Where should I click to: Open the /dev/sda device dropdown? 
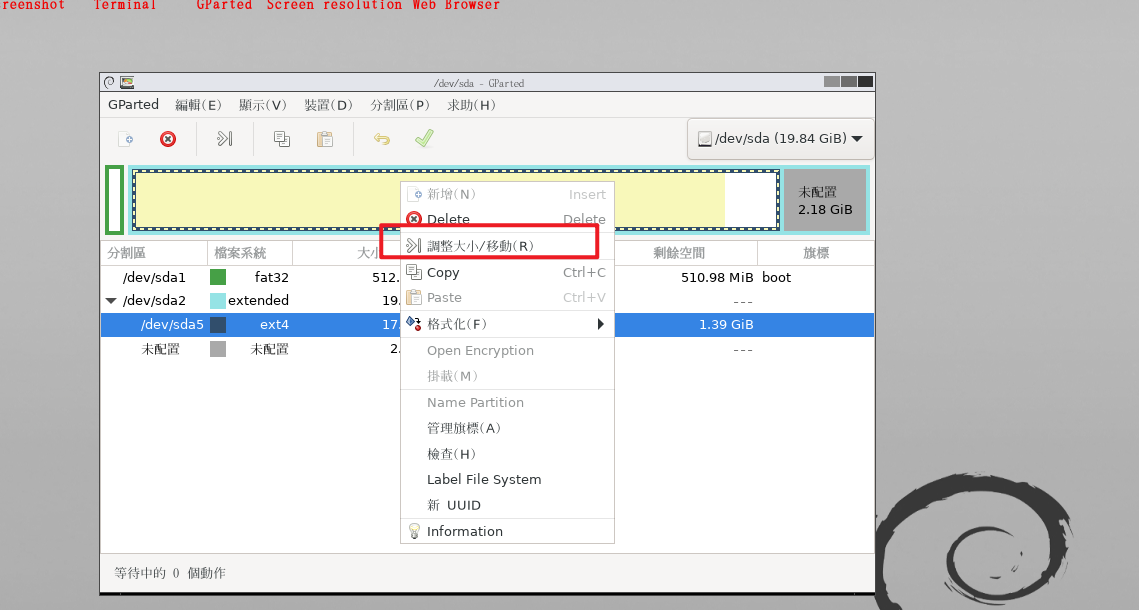click(x=780, y=139)
